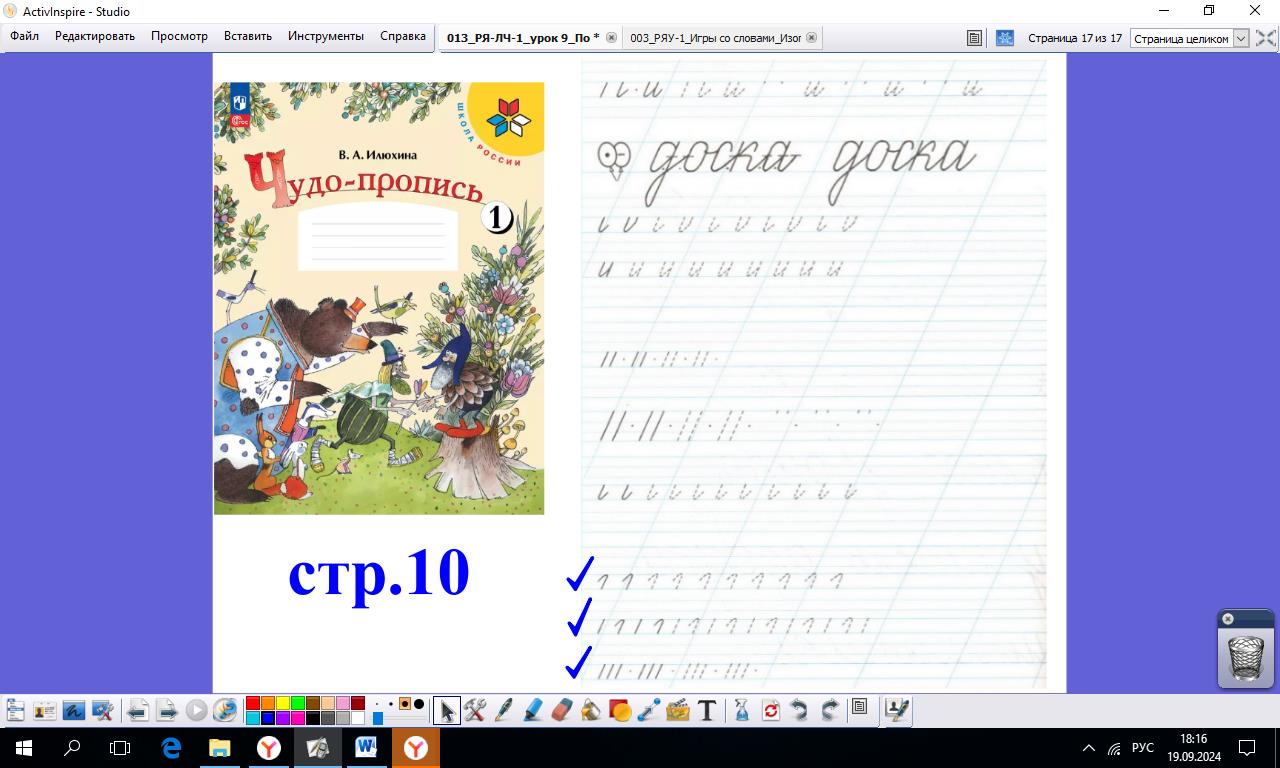Image resolution: width=1280 pixels, height=768 pixels.
Task: Start the ExpressPoll play button
Action: (196, 711)
